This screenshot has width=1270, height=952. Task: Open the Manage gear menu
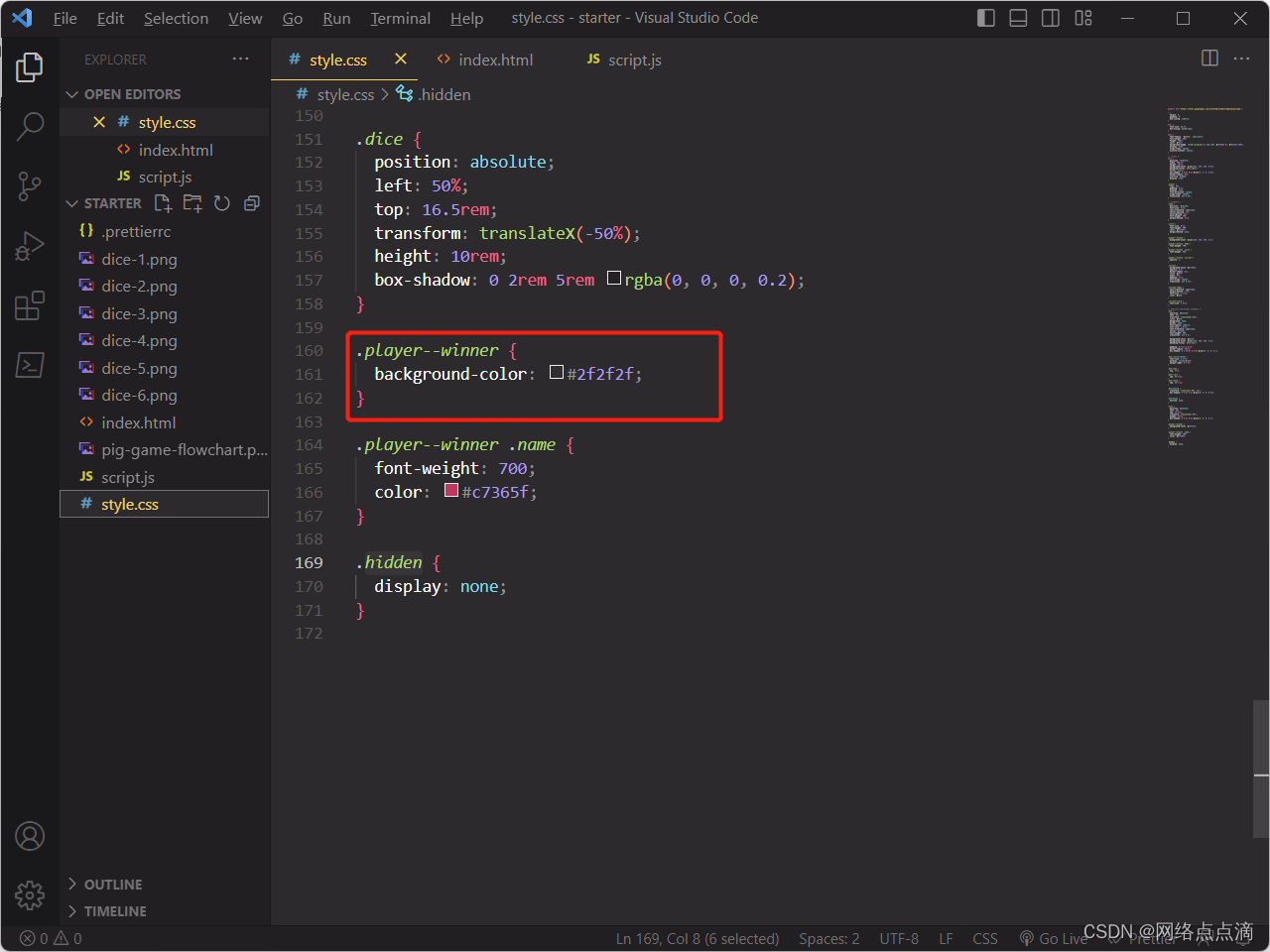(x=30, y=895)
